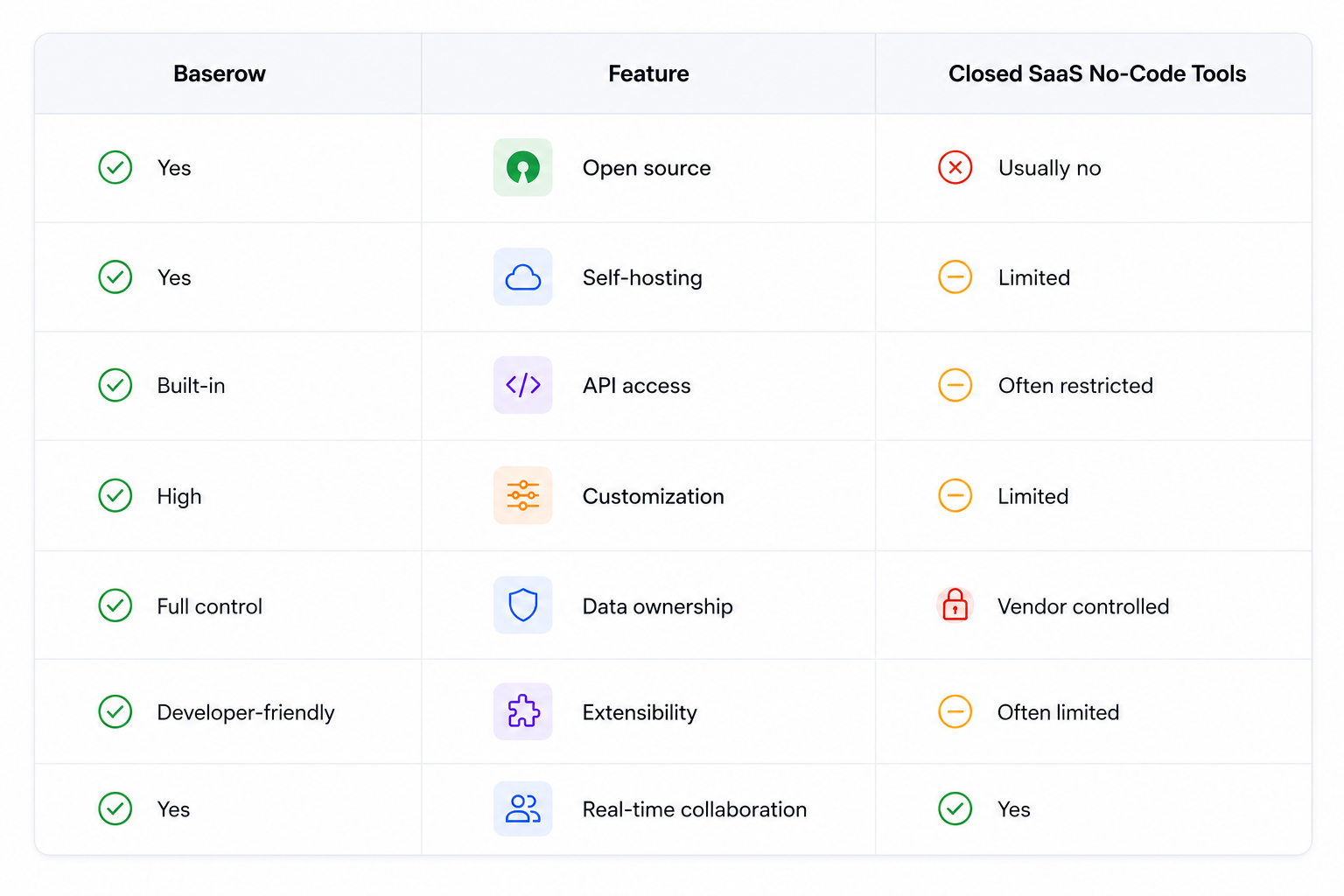Click the Data ownership feature label
This screenshot has height=896, width=1344.
pos(658,606)
